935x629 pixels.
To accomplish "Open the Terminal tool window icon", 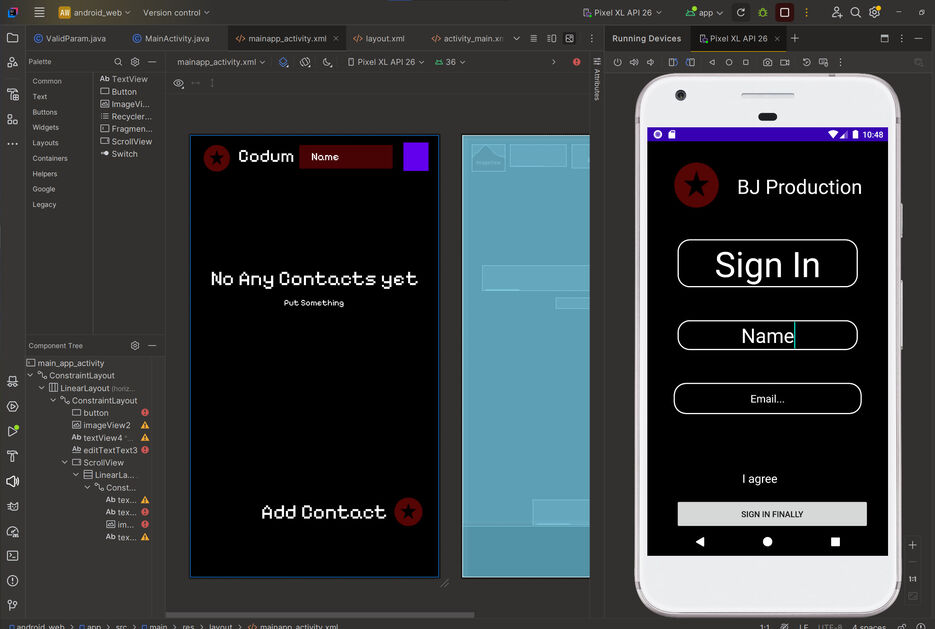I will pos(13,556).
